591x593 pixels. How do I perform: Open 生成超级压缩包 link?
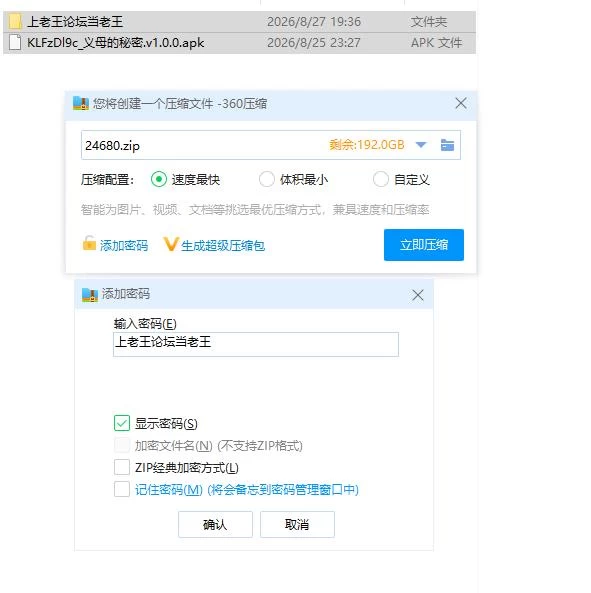coord(223,245)
